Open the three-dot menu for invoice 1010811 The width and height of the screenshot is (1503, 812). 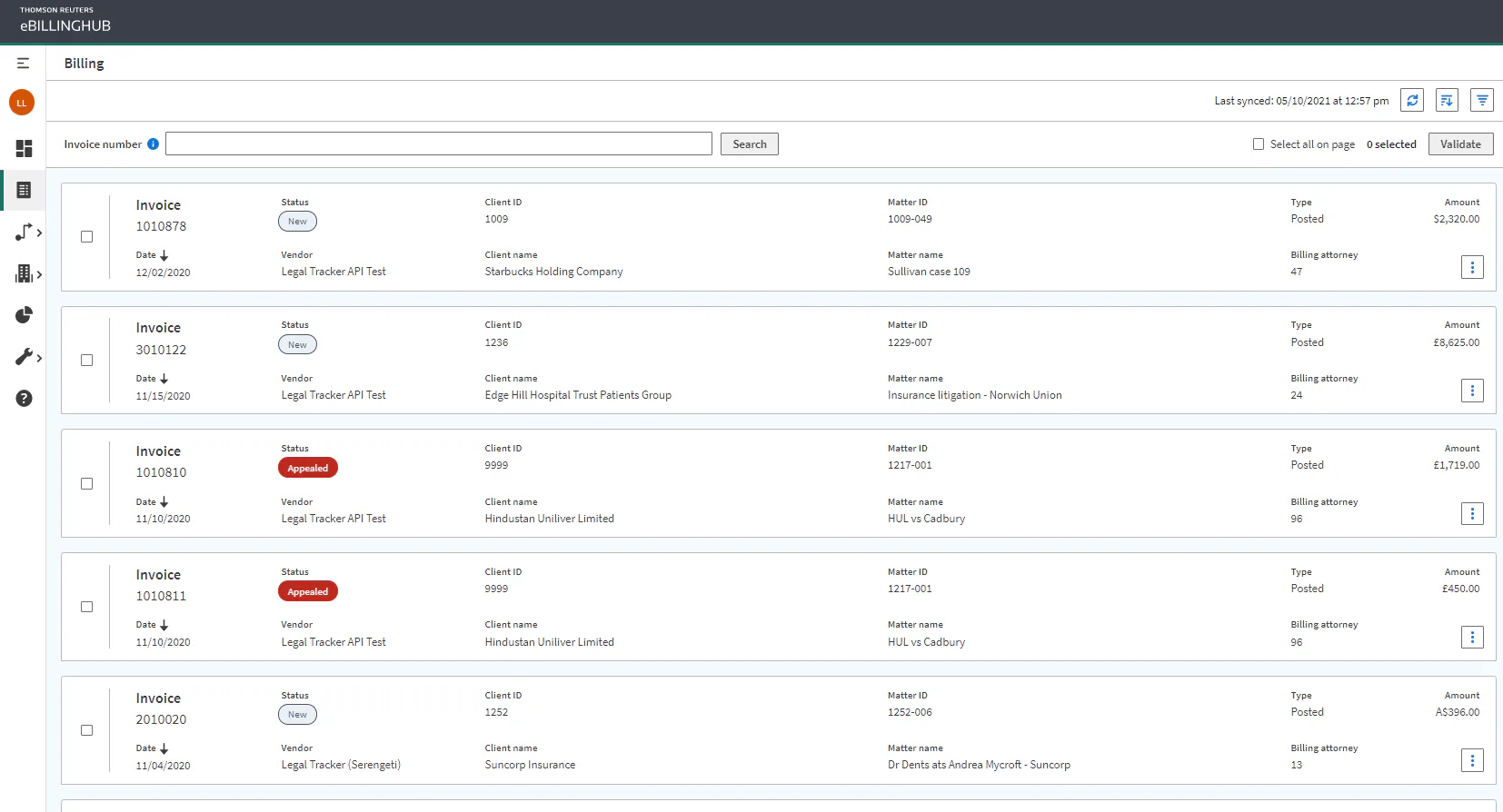1472,638
